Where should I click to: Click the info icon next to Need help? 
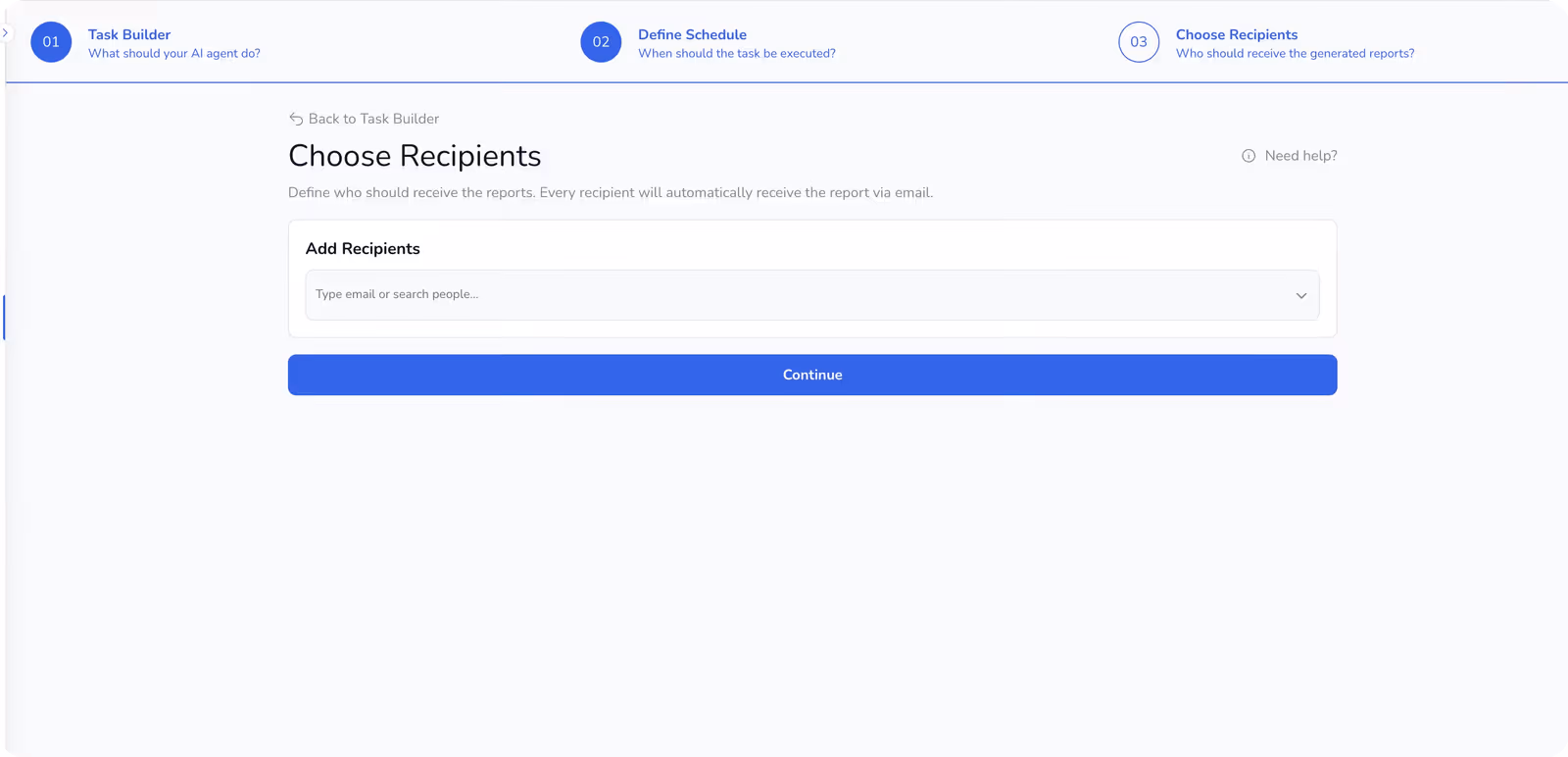pyautogui.click(x=1249, y=156)
